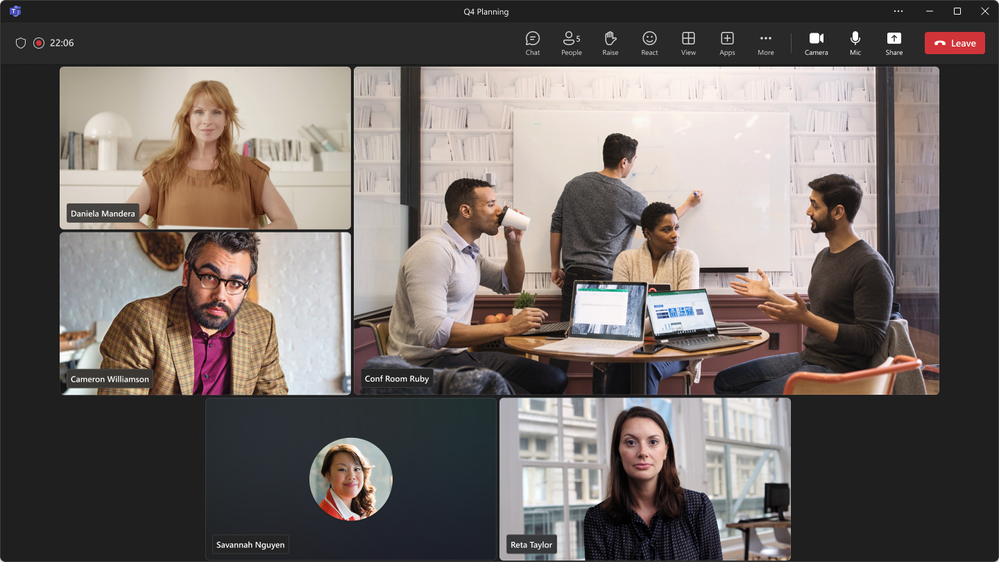Mute the Mic
The image size is (999, 562).
coord(855,42)
